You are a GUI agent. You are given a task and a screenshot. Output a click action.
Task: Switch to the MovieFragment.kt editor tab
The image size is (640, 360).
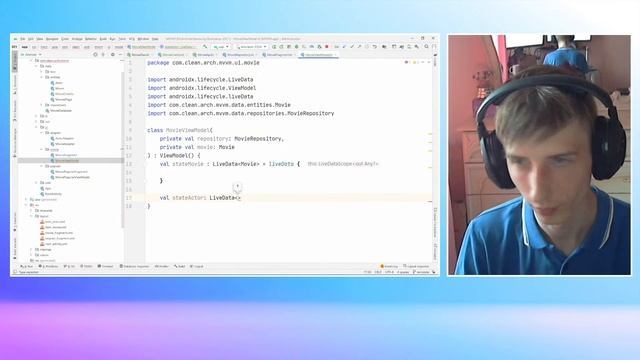(x=280, y=55)
